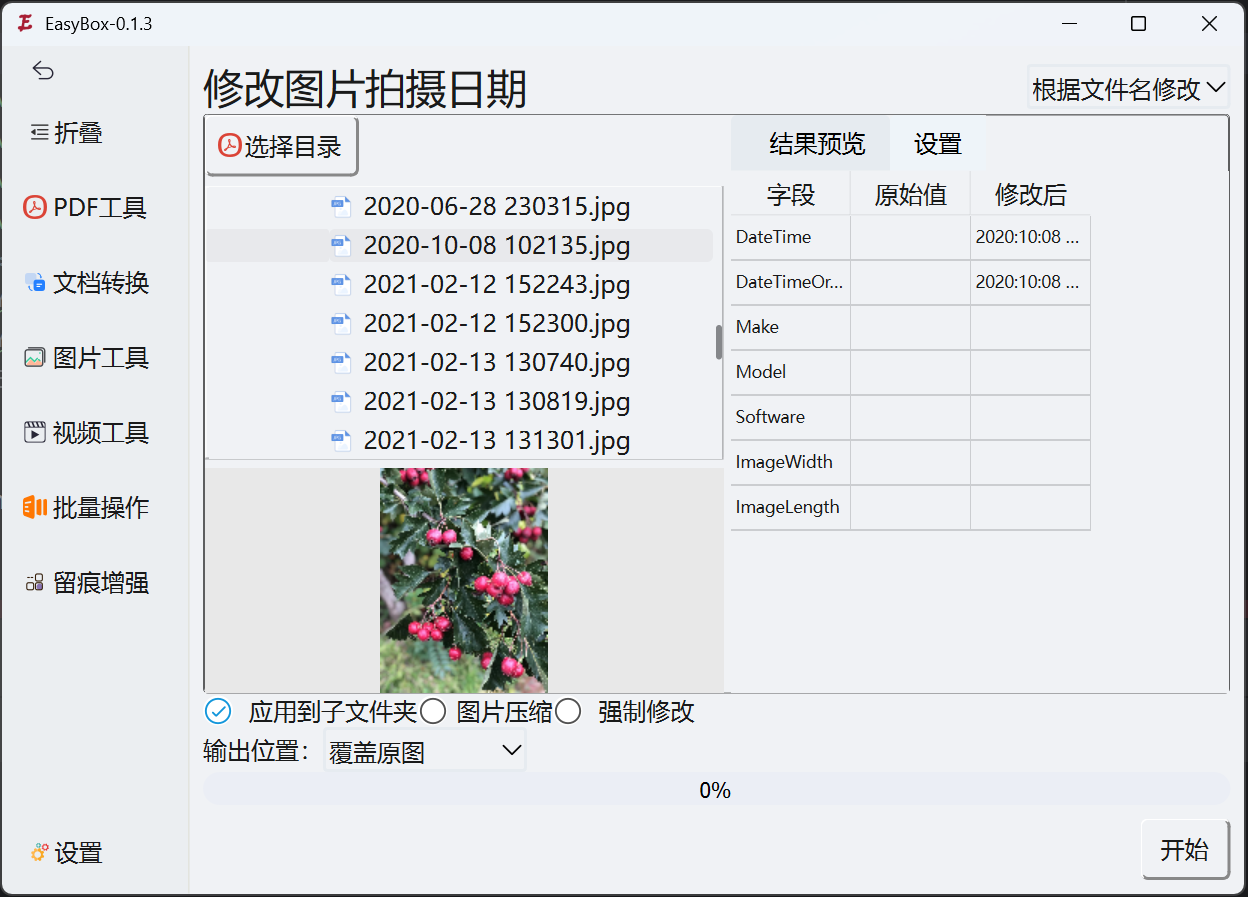
Task: Click the Software field cell
Action: 791,417
